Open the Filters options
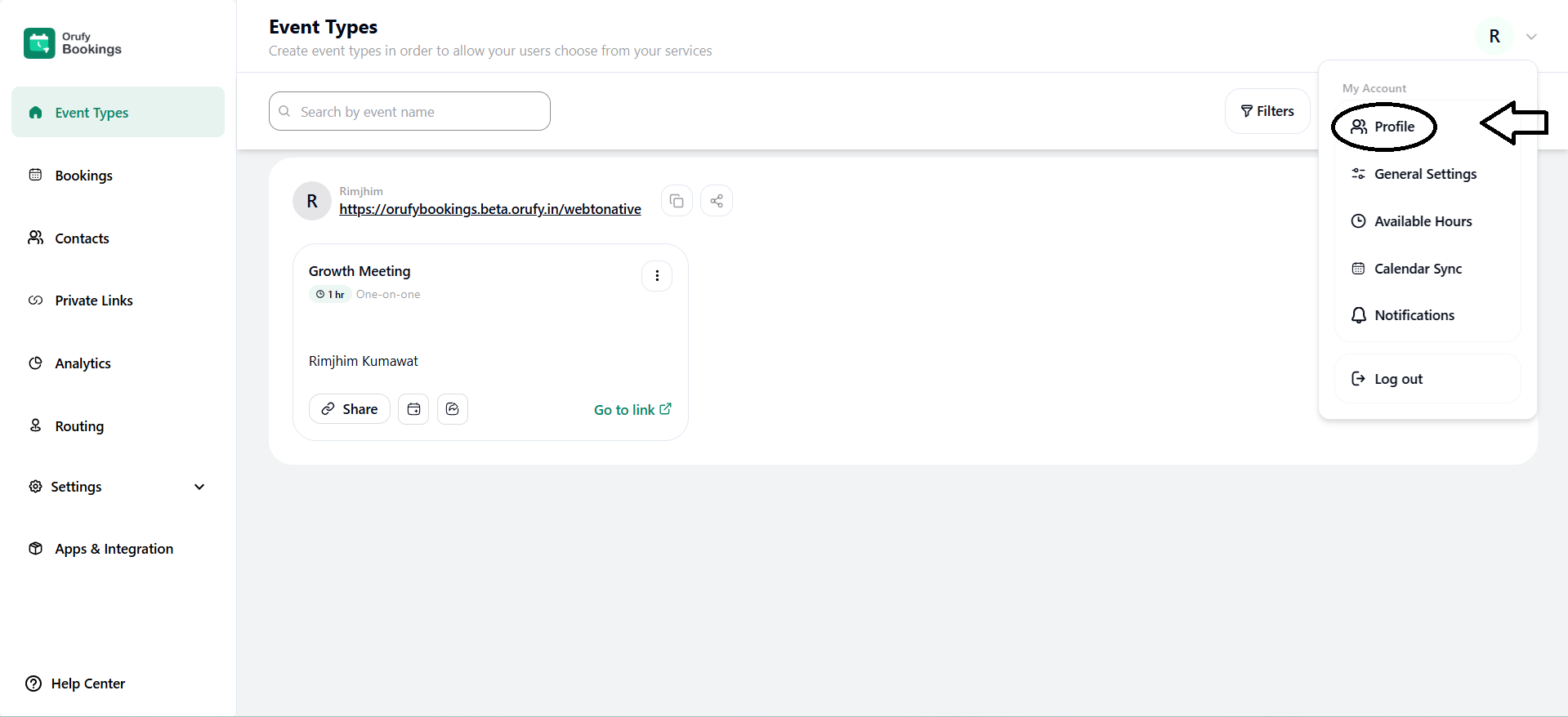 1266,111
